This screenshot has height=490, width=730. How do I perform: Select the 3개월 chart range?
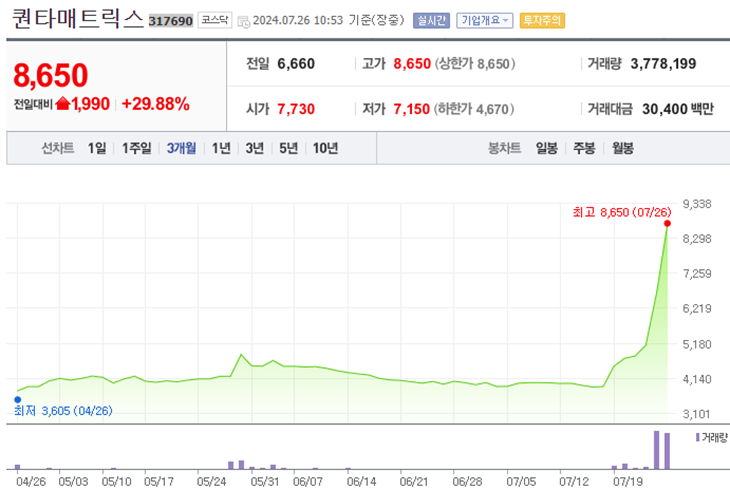coord(181,148)
